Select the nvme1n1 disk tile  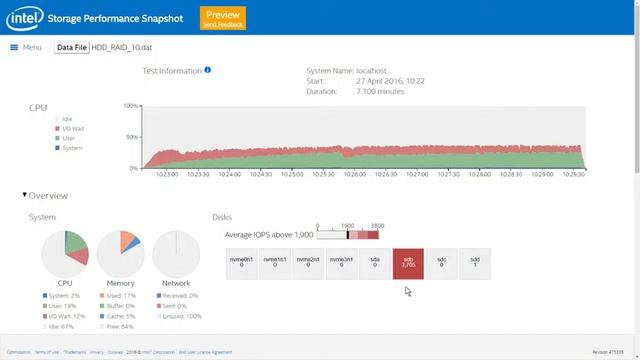(275, 264)
